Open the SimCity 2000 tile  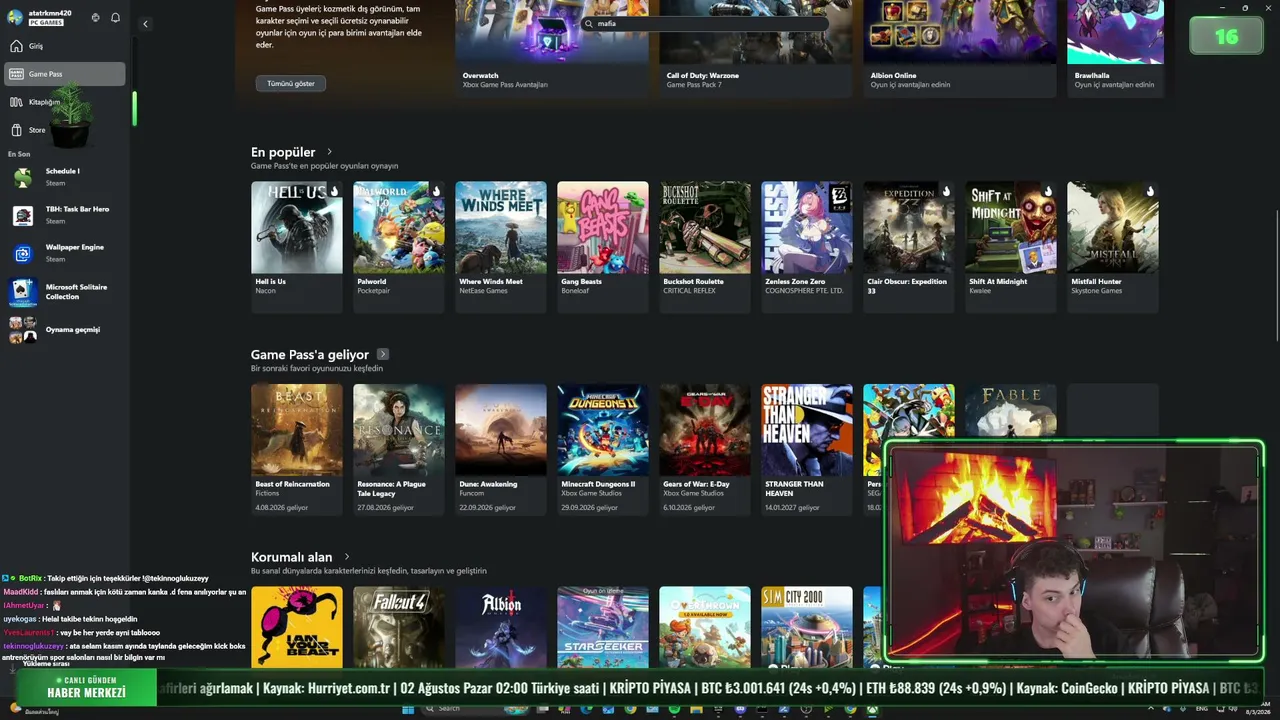807,627
